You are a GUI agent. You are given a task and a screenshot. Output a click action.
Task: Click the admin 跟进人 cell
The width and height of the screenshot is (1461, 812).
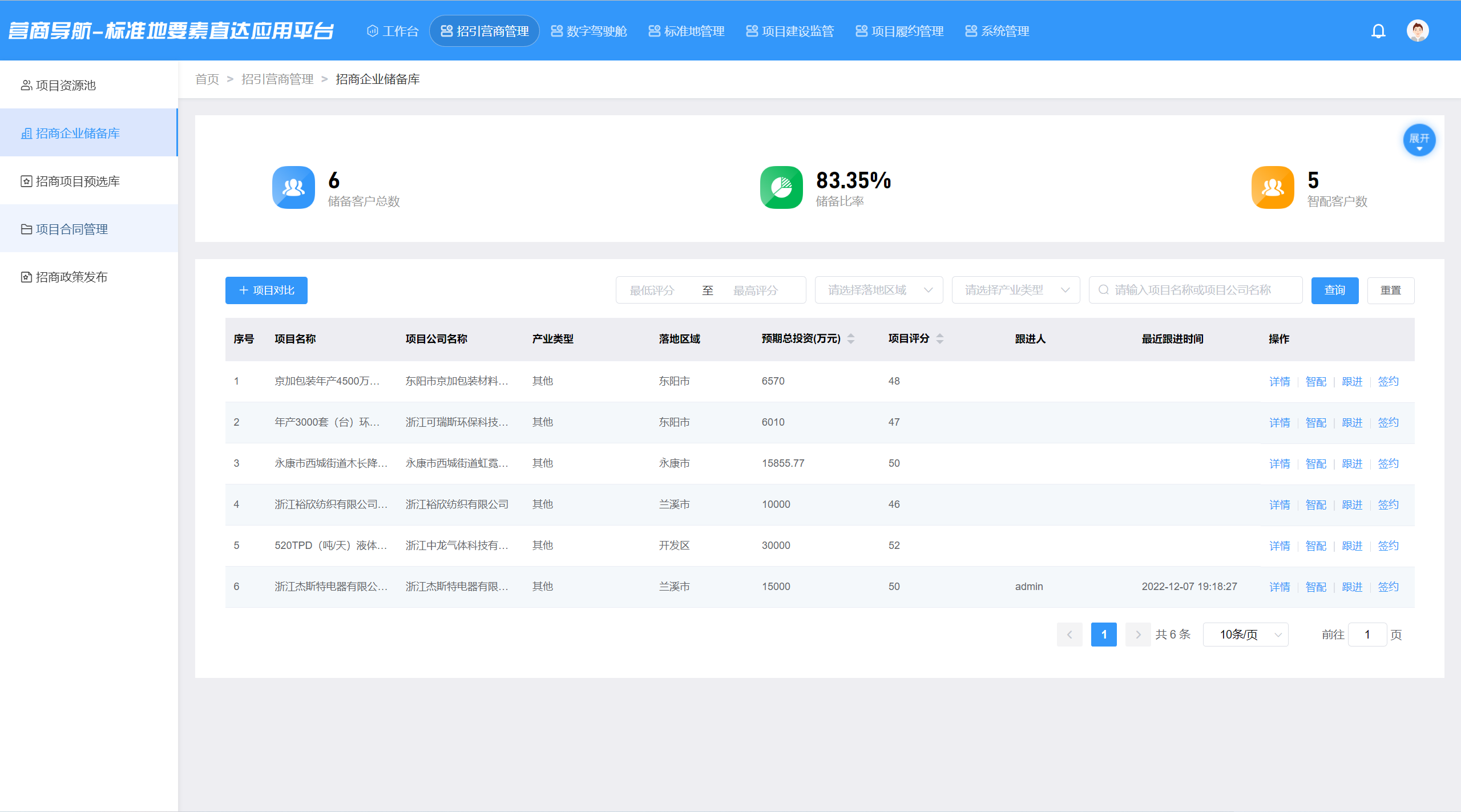click(x=1029, y=587)
